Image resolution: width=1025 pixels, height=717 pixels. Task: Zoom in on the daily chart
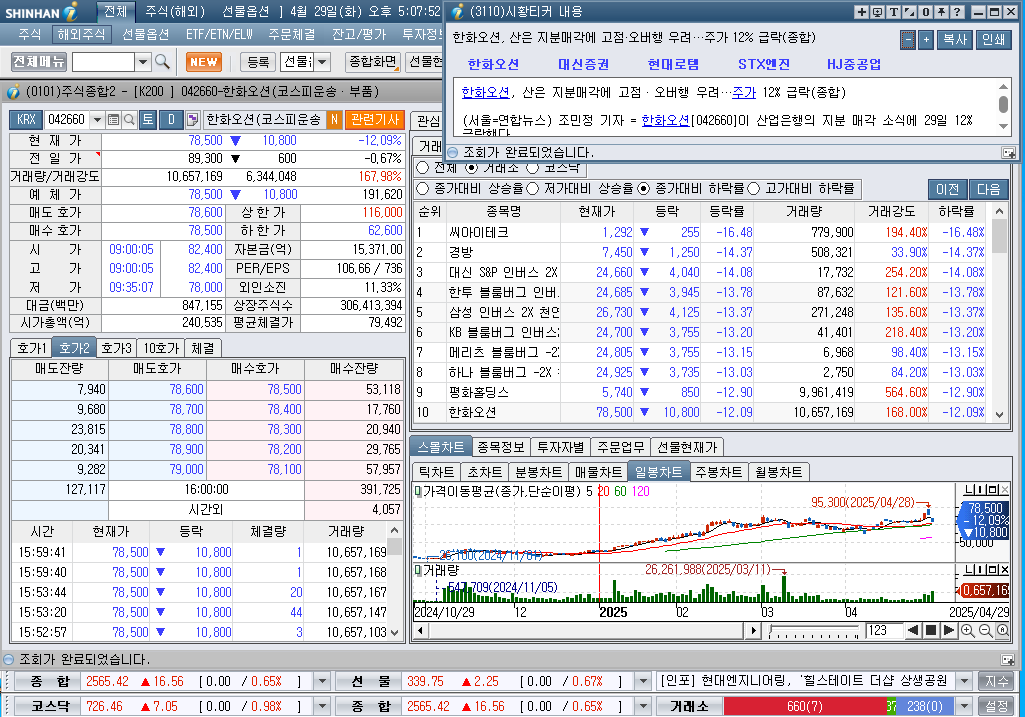(x=967, y=631)
